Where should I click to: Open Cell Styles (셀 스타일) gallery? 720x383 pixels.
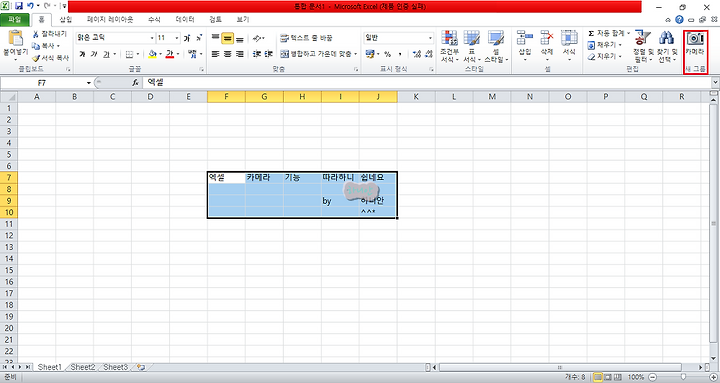(496, 46)
